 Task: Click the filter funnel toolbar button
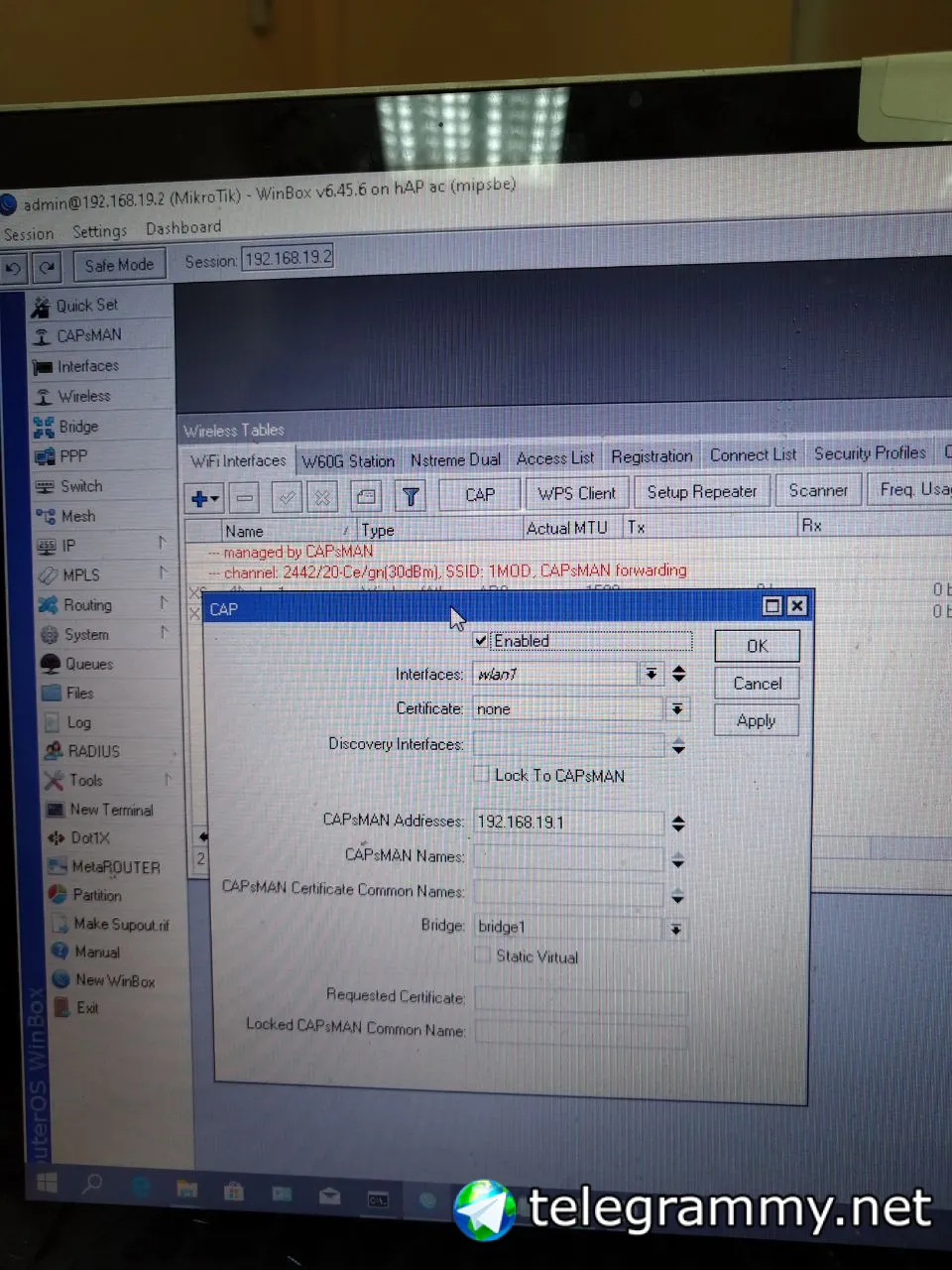click(x=410, y=496)
